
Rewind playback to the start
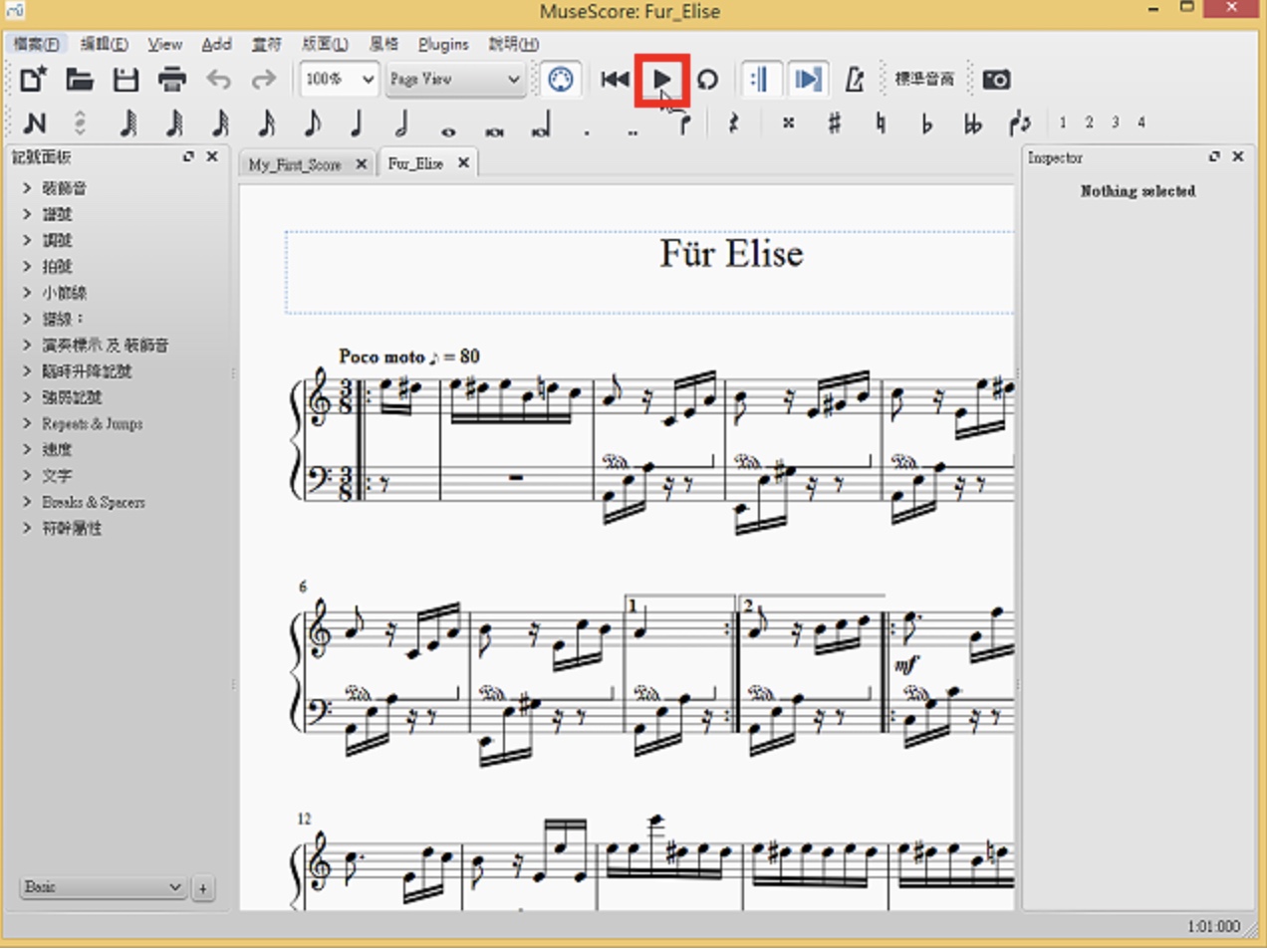tap(615, 79)
